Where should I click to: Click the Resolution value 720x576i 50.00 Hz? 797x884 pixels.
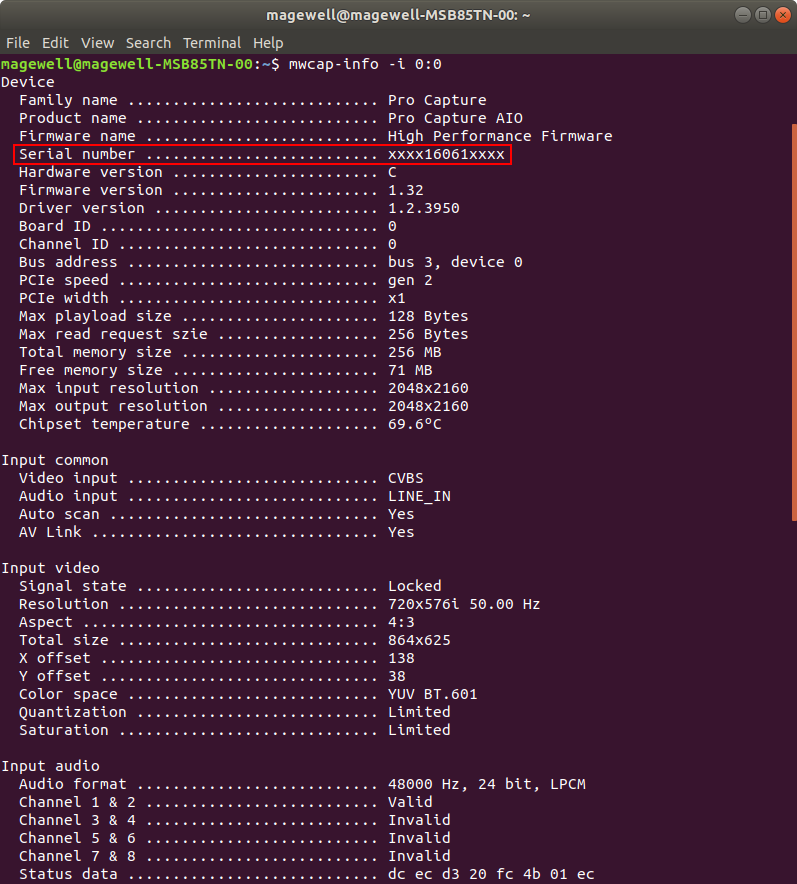click(x=464, y=605)
